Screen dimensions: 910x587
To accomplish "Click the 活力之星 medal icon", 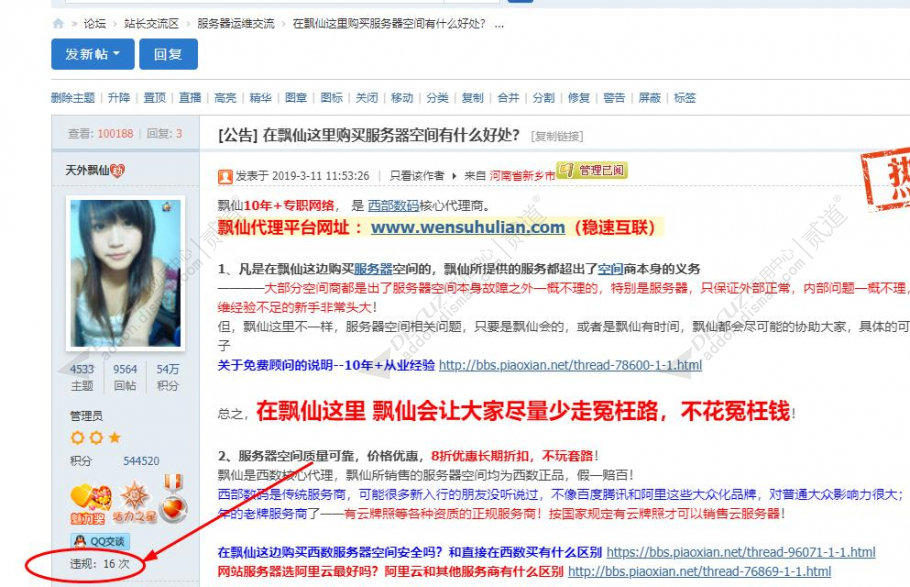I will (x=135, y=503).
